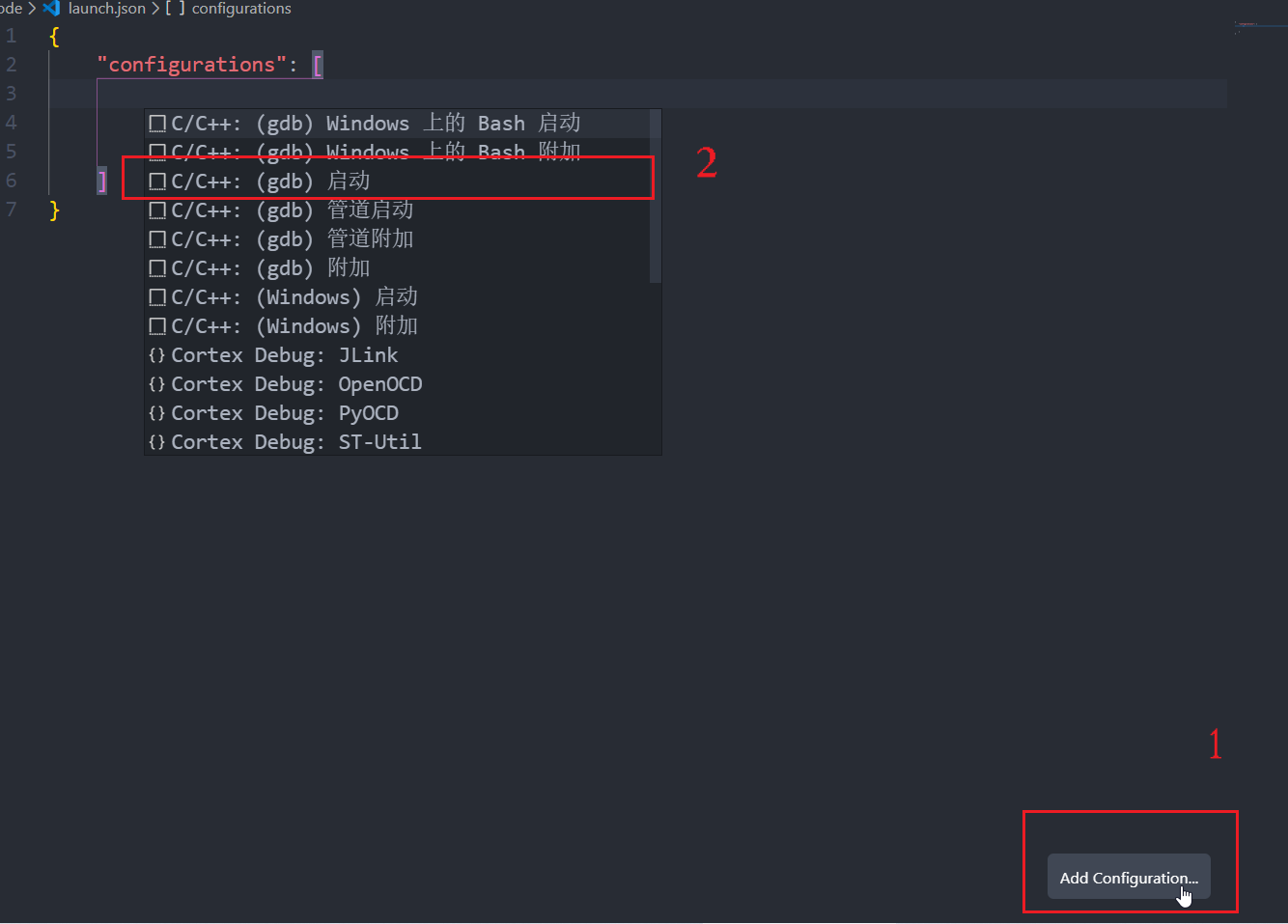This screenshot has height=924, width=1288.
Task: Click the {} icon beside Cortex Debug: JLink
Action: [156, 354]
